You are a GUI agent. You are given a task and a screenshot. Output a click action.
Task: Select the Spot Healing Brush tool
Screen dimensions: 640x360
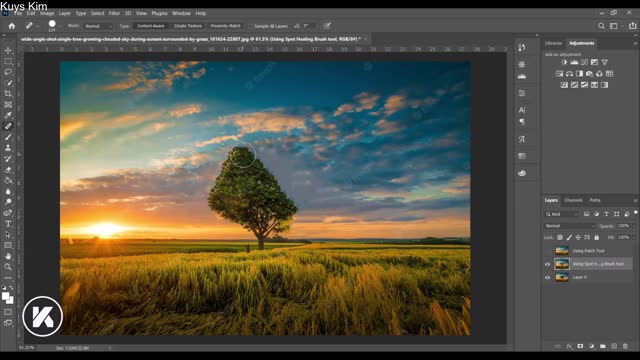pos(8,126)
